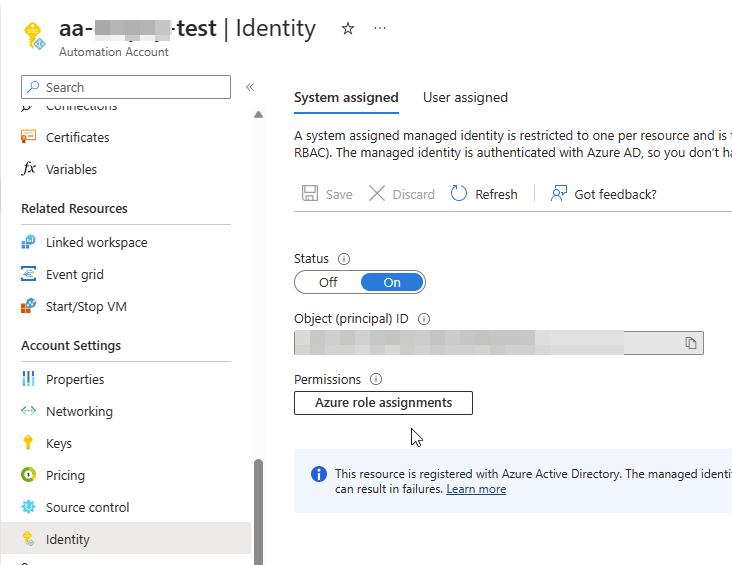The width and height of the screenshot is (732, 565).
Task: Open Certificates from the sidebar
Action: pos(77,137)
